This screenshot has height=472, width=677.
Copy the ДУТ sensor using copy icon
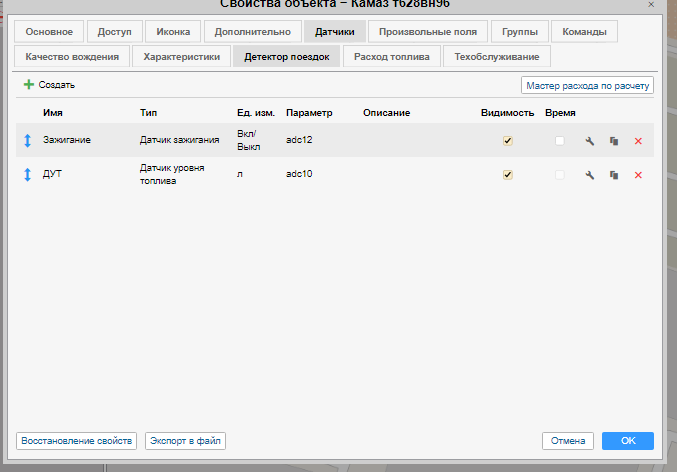[x=614, y=175]
